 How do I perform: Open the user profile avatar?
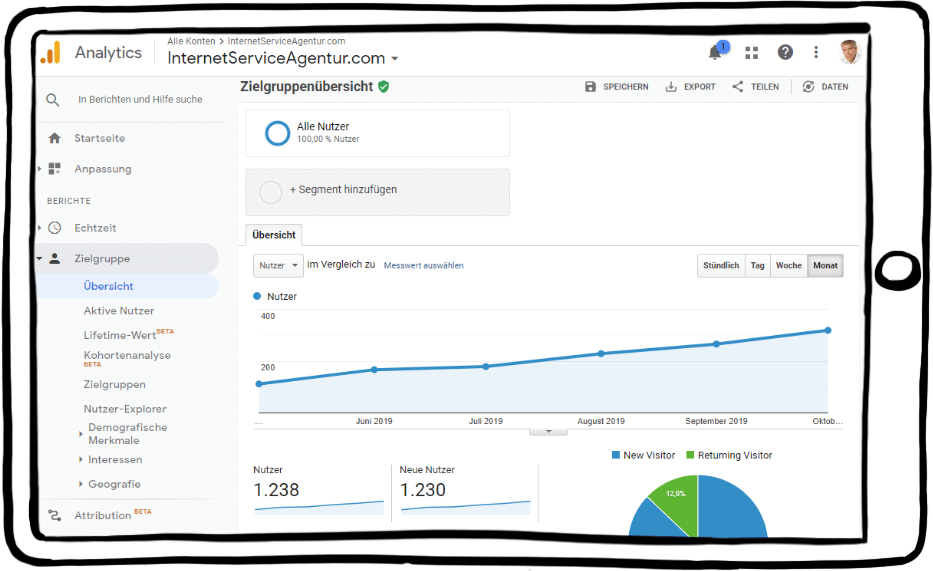pos(849,52)
